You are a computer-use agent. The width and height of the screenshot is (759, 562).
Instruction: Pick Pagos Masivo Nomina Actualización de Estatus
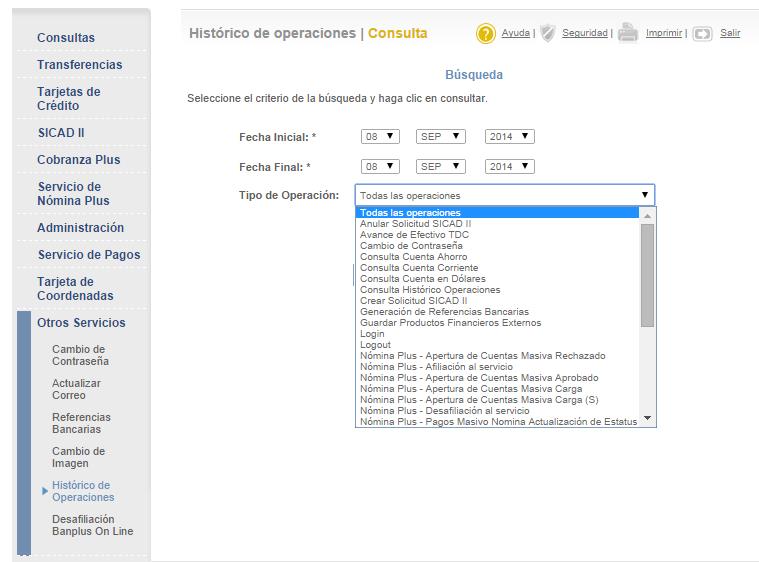tap(497, 422)
